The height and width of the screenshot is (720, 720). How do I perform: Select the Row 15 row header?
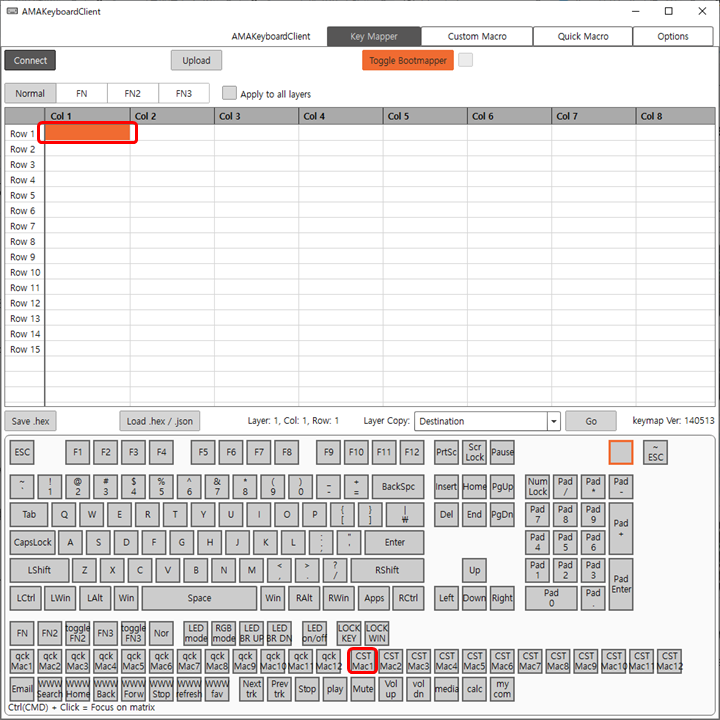coord(25,349)
